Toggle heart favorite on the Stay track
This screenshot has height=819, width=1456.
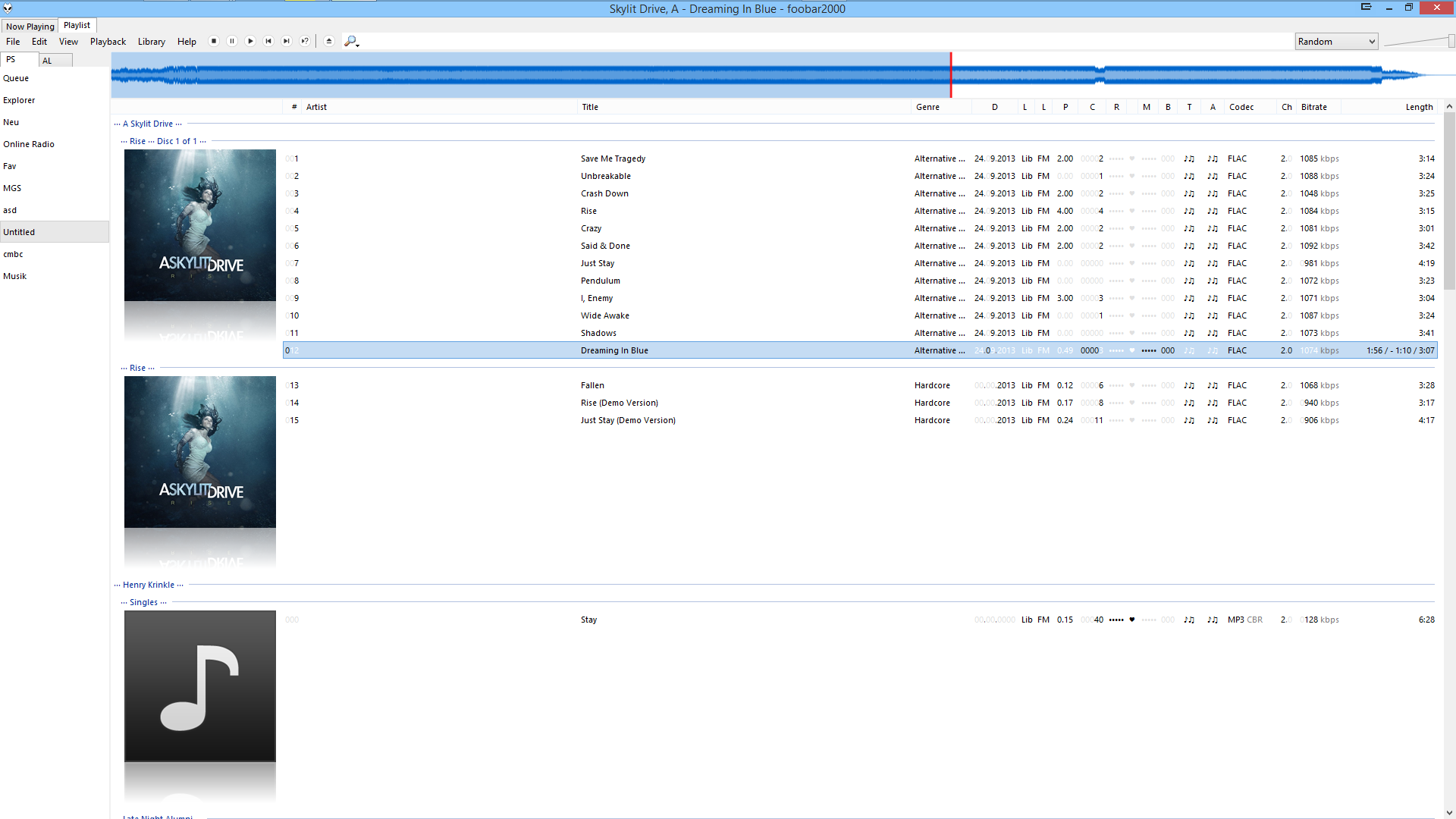pyautogui.click(x=1132, y=620)
